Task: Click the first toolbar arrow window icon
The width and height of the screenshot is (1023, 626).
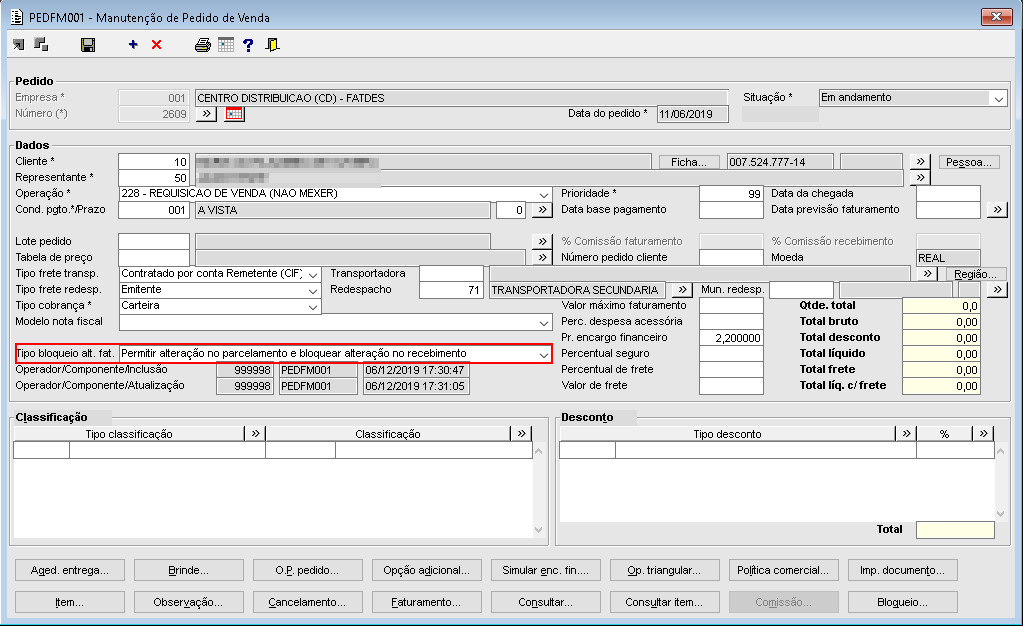Action: tap(19, 44)
